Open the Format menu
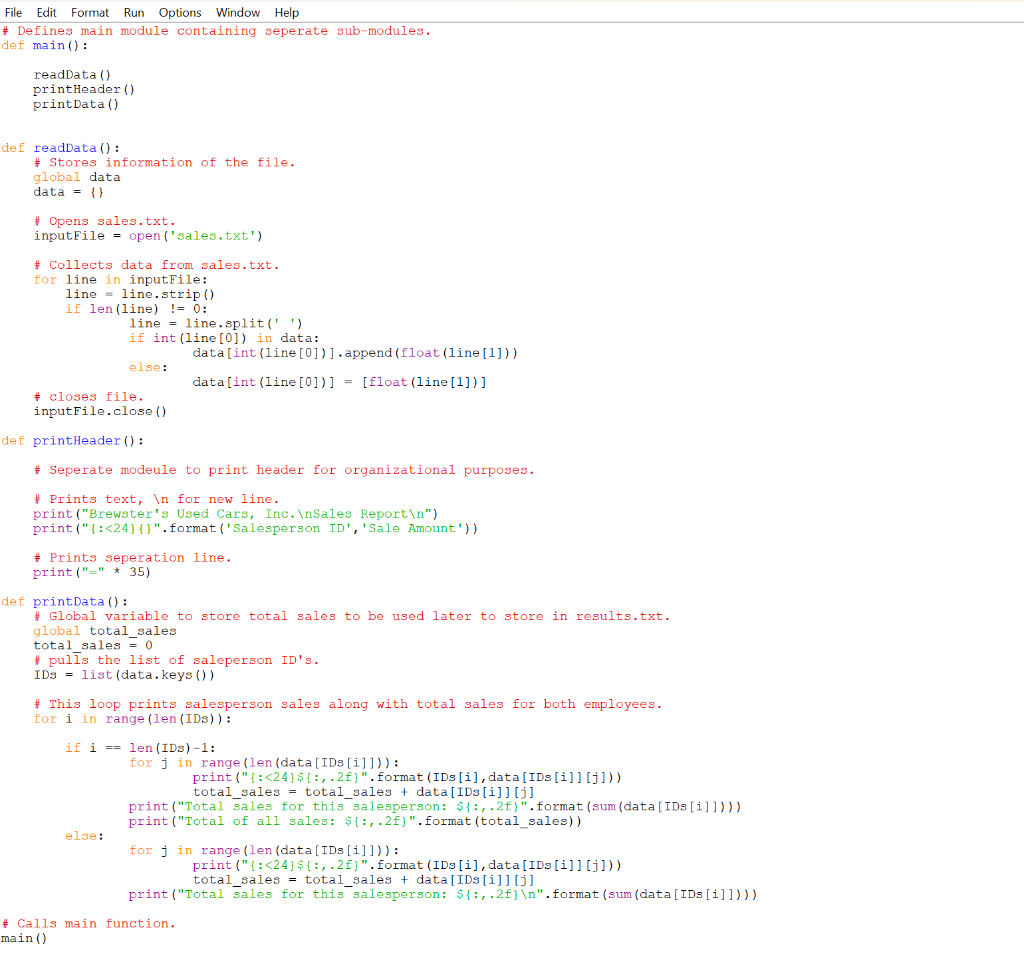This screenshot has height=956, width=1024. tap(89, 12)
